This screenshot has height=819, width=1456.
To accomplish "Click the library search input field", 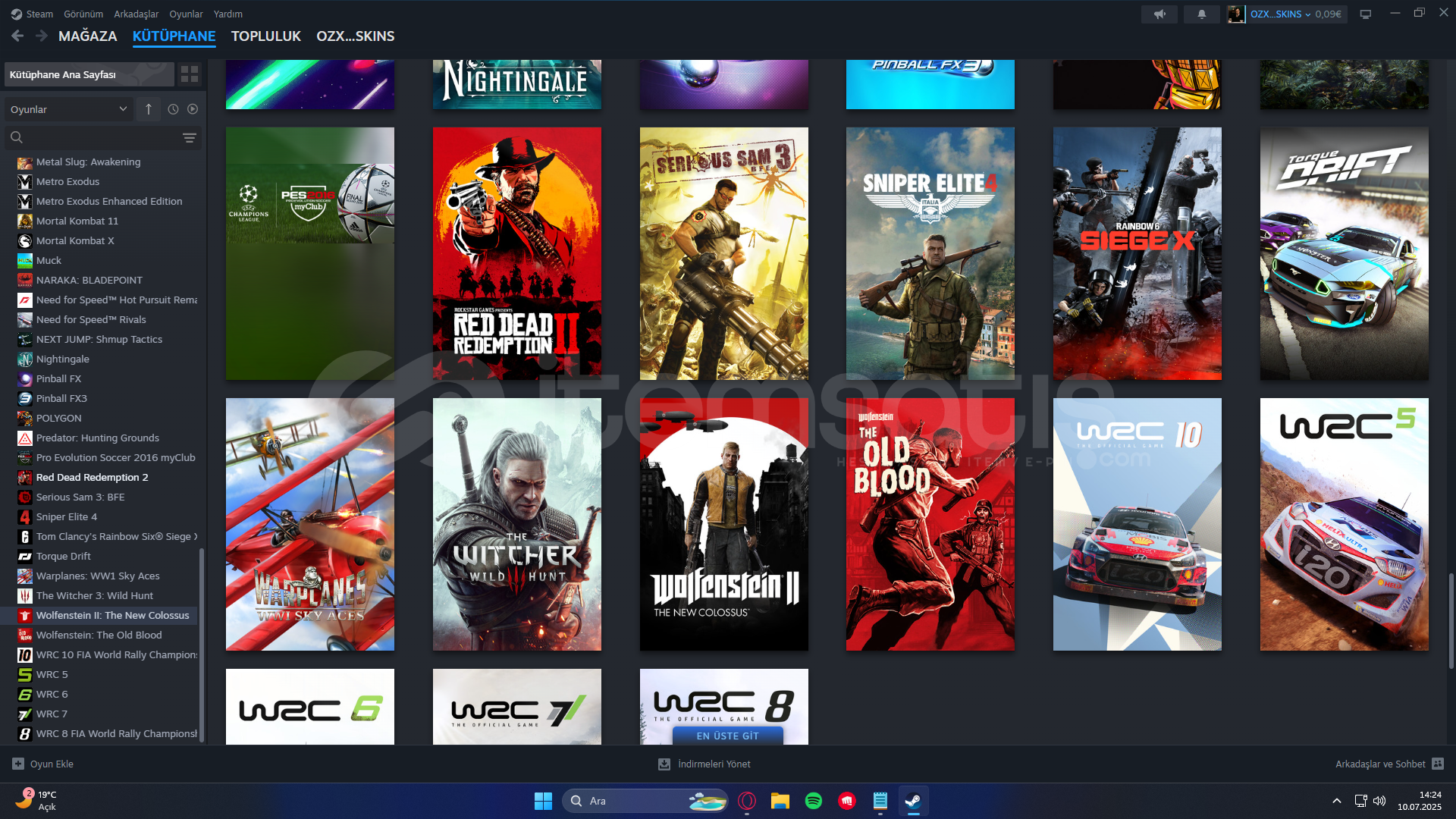I will [102, 137].
